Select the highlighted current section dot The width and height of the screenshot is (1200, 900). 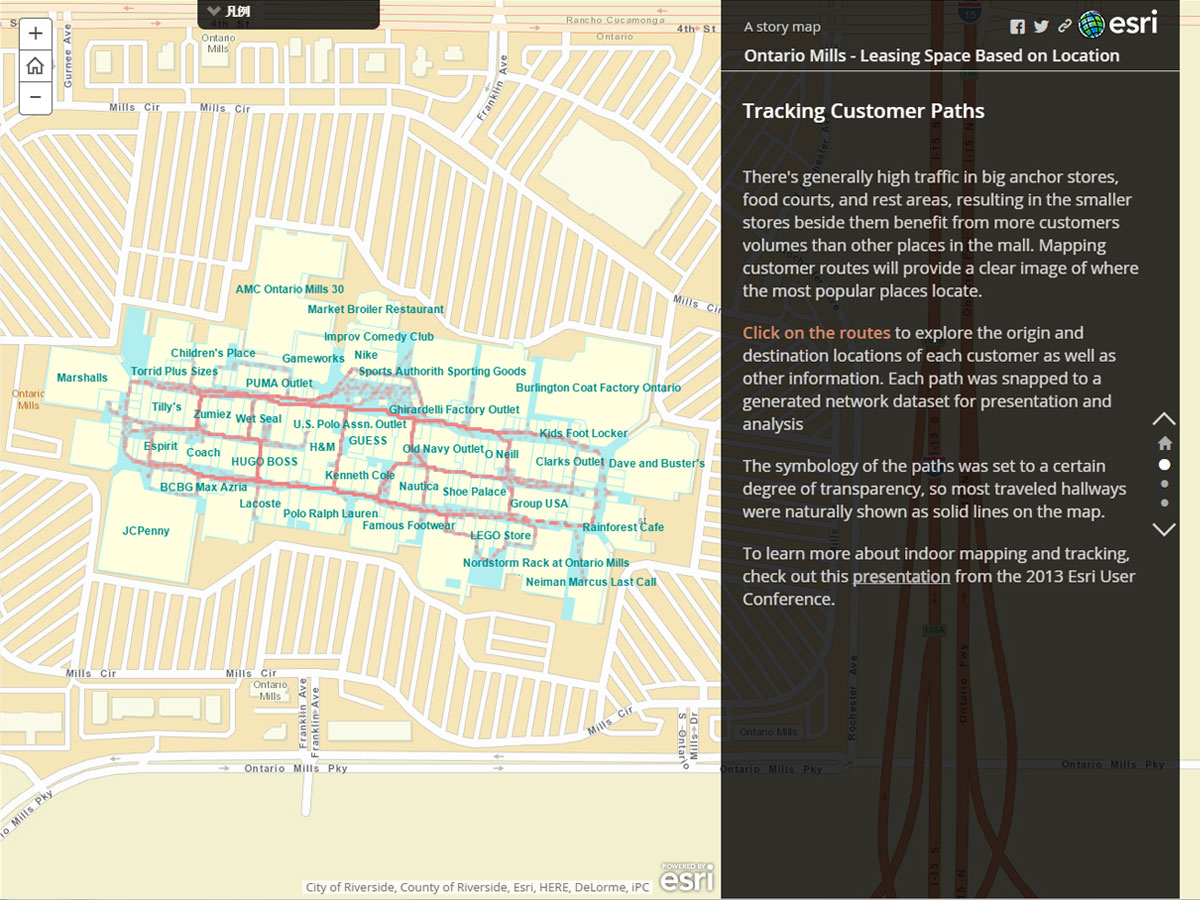pyautogui.click(x=1164, y=464)
